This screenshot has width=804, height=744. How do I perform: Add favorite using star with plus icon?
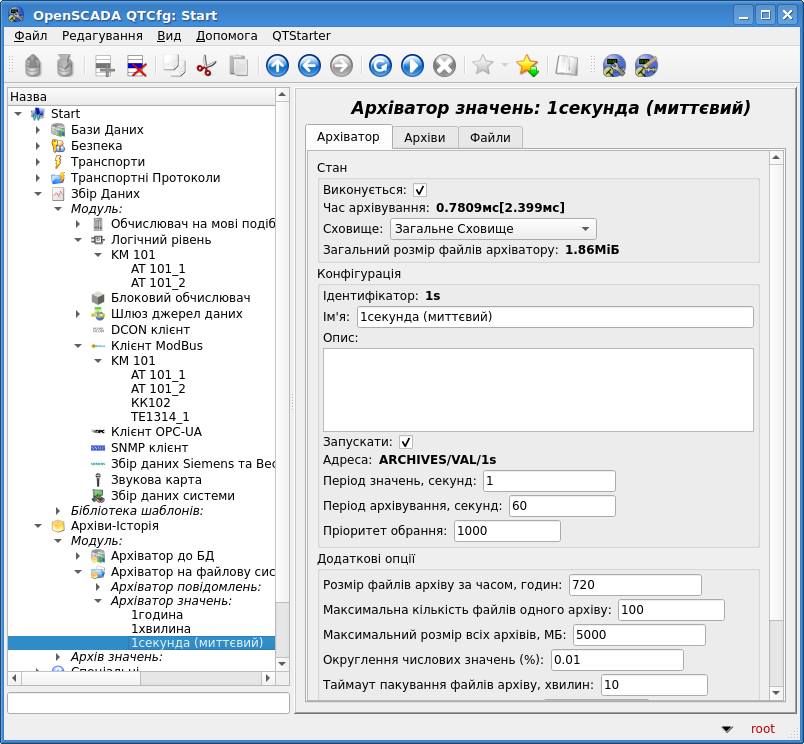click(527, 66)
